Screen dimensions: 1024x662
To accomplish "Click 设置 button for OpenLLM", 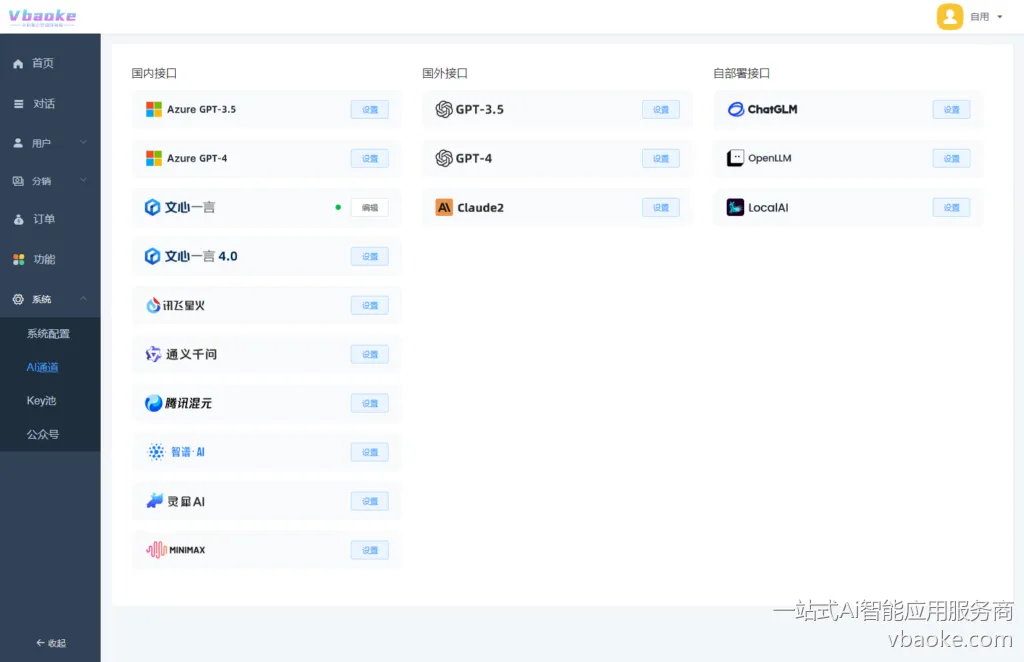I will [952, 159].
